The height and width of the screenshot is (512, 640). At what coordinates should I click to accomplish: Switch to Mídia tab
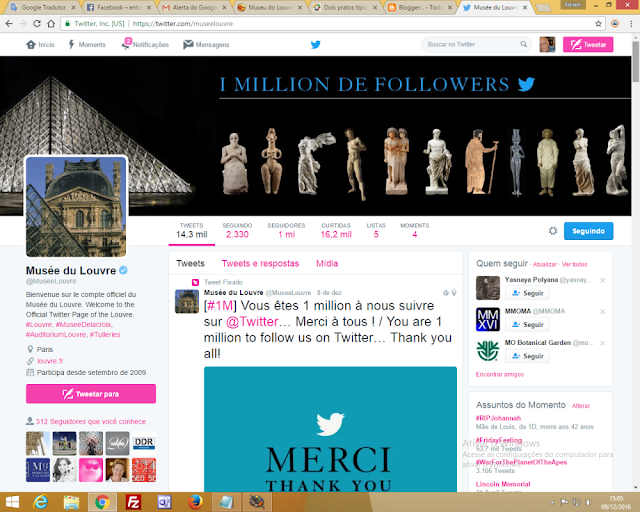point(327,264)
